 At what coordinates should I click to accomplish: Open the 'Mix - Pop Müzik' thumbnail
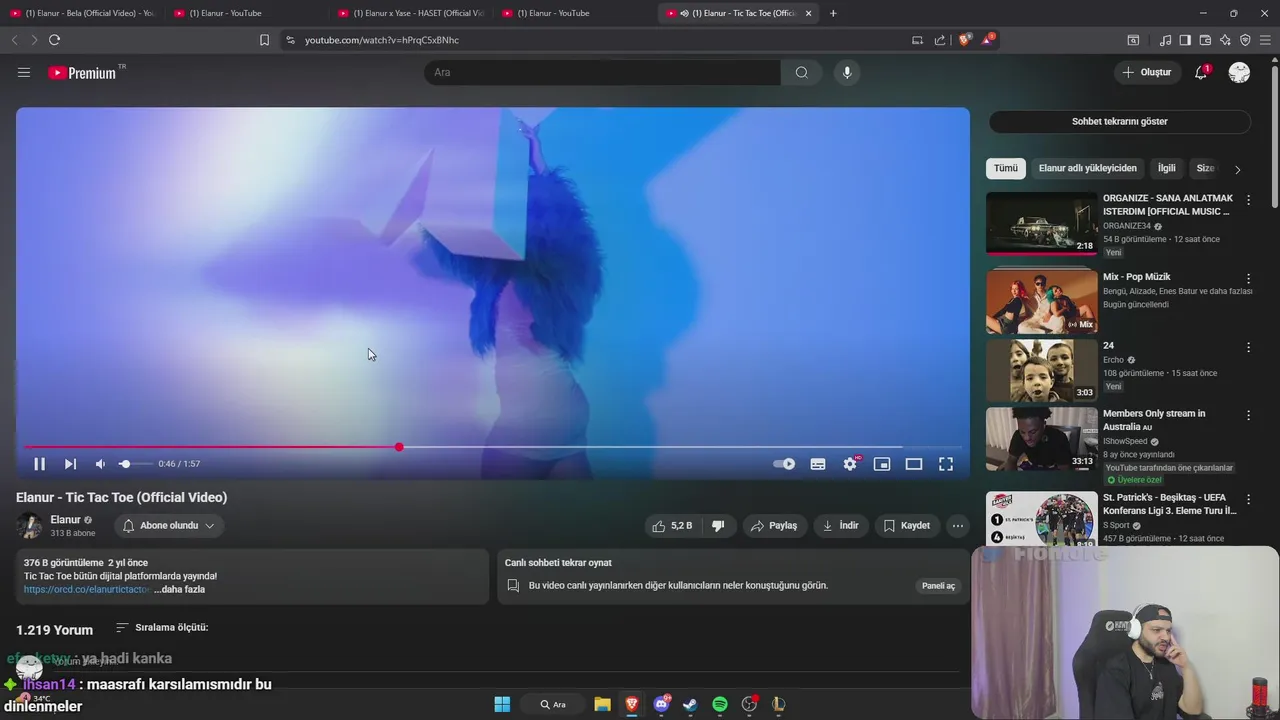pos(1041,301)
